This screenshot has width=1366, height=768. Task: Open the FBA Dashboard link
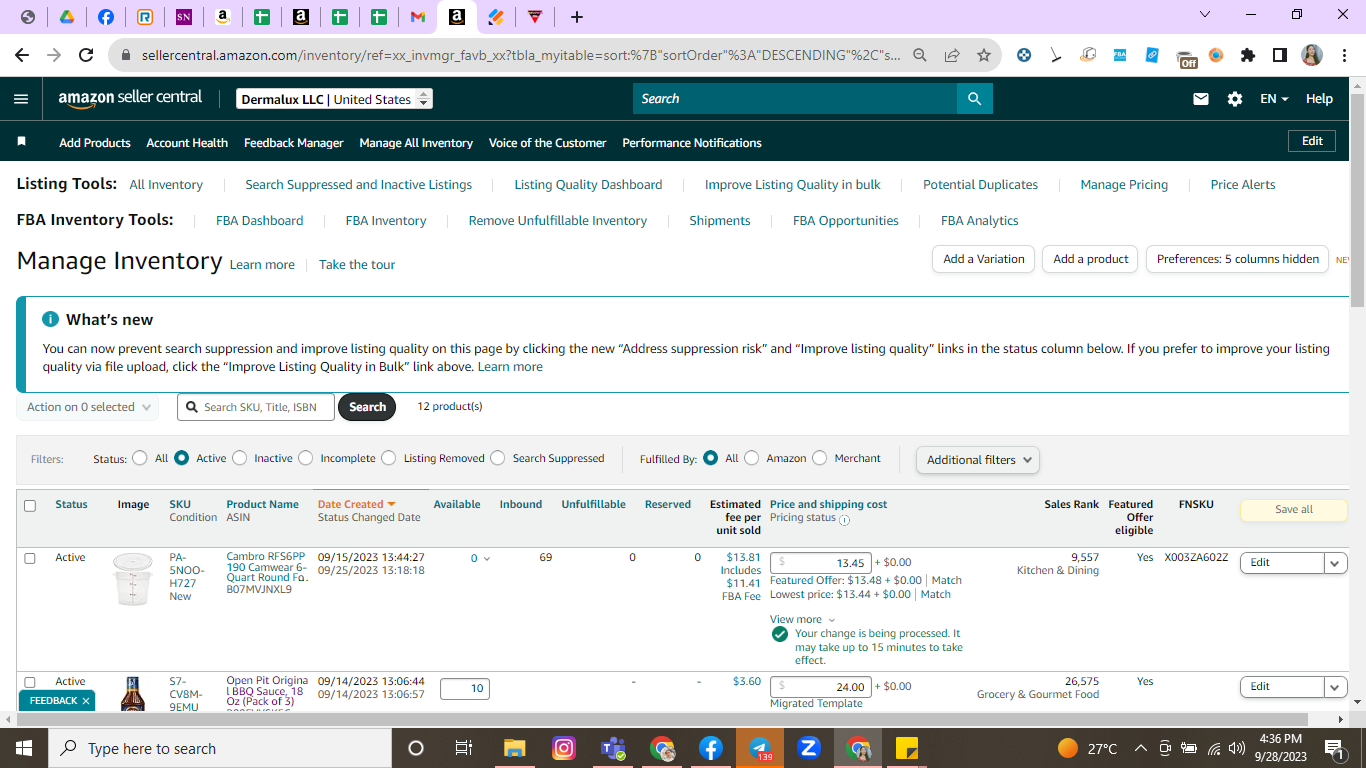coord(260,221)
